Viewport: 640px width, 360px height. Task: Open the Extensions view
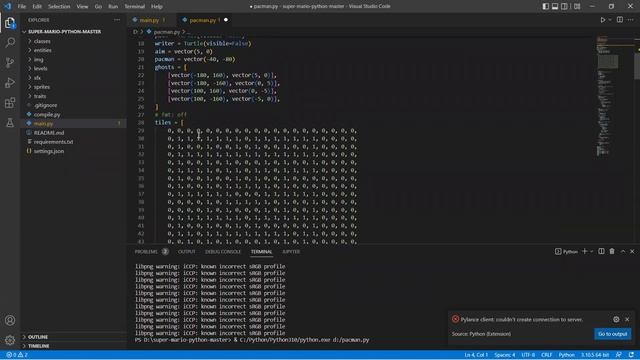click(10, 102)
